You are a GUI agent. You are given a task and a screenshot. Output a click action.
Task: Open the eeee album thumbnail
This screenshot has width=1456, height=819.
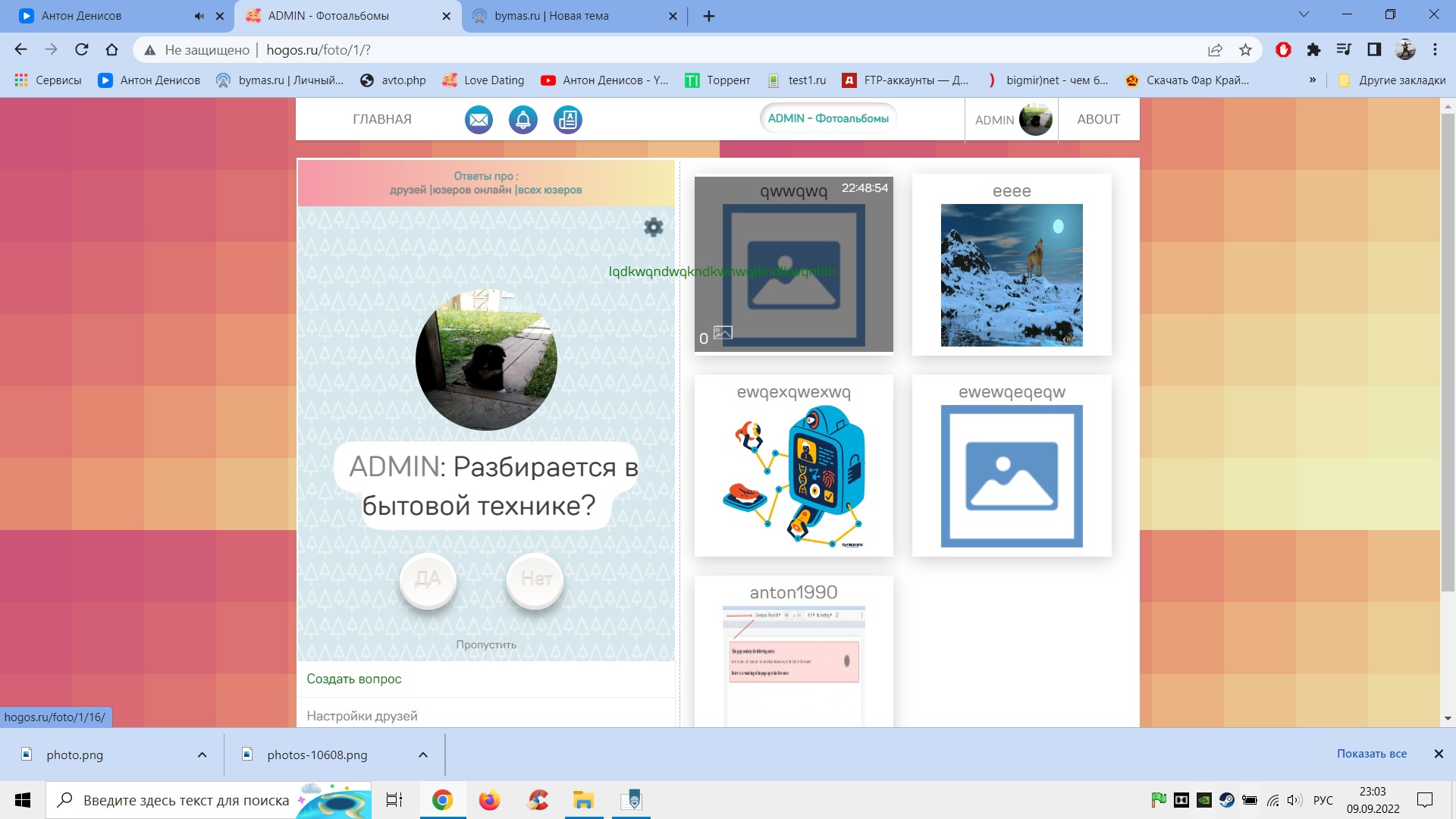point(1011,275)
